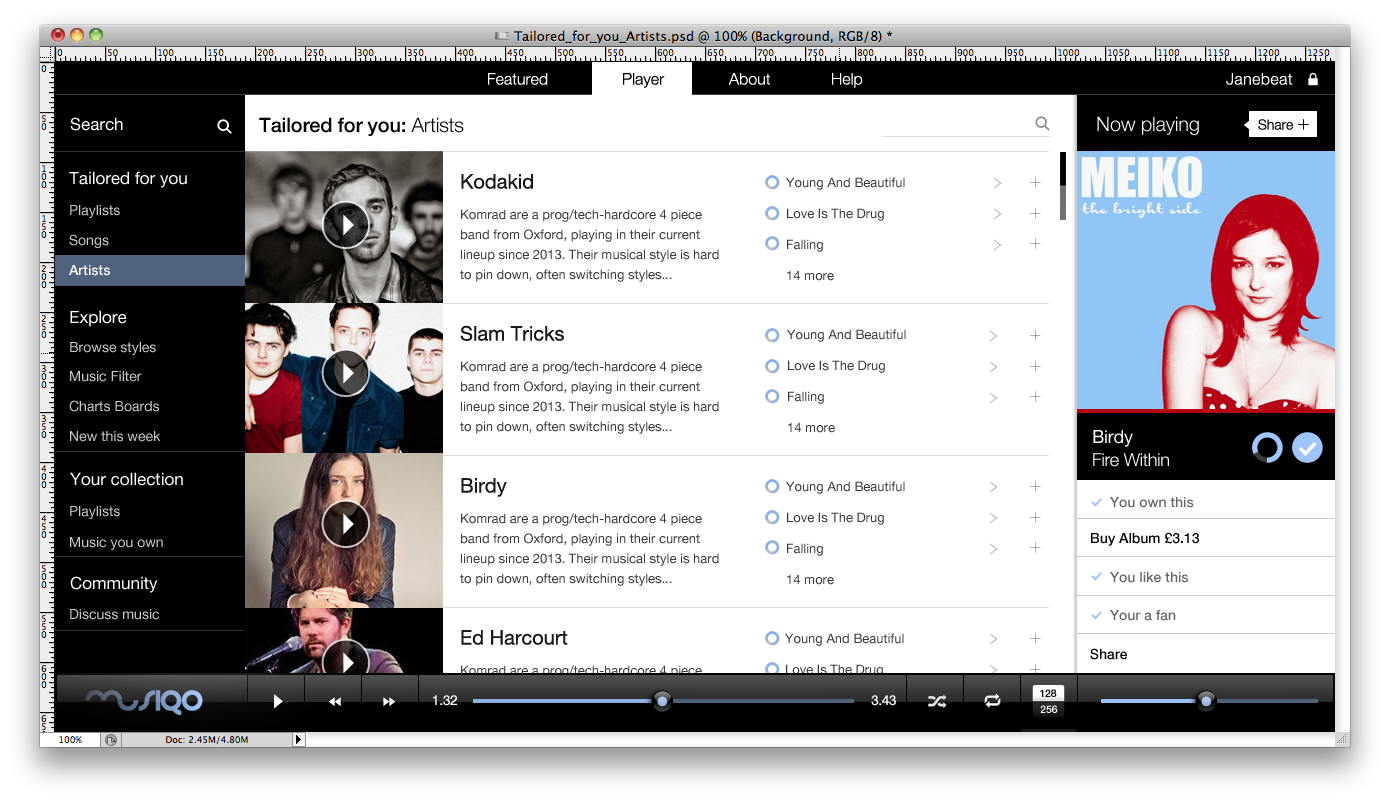This screenshot has height=802, width=1390.
Task: Expand chevron for Birdy's Young And Beautiful
Action: coord(994,487)
